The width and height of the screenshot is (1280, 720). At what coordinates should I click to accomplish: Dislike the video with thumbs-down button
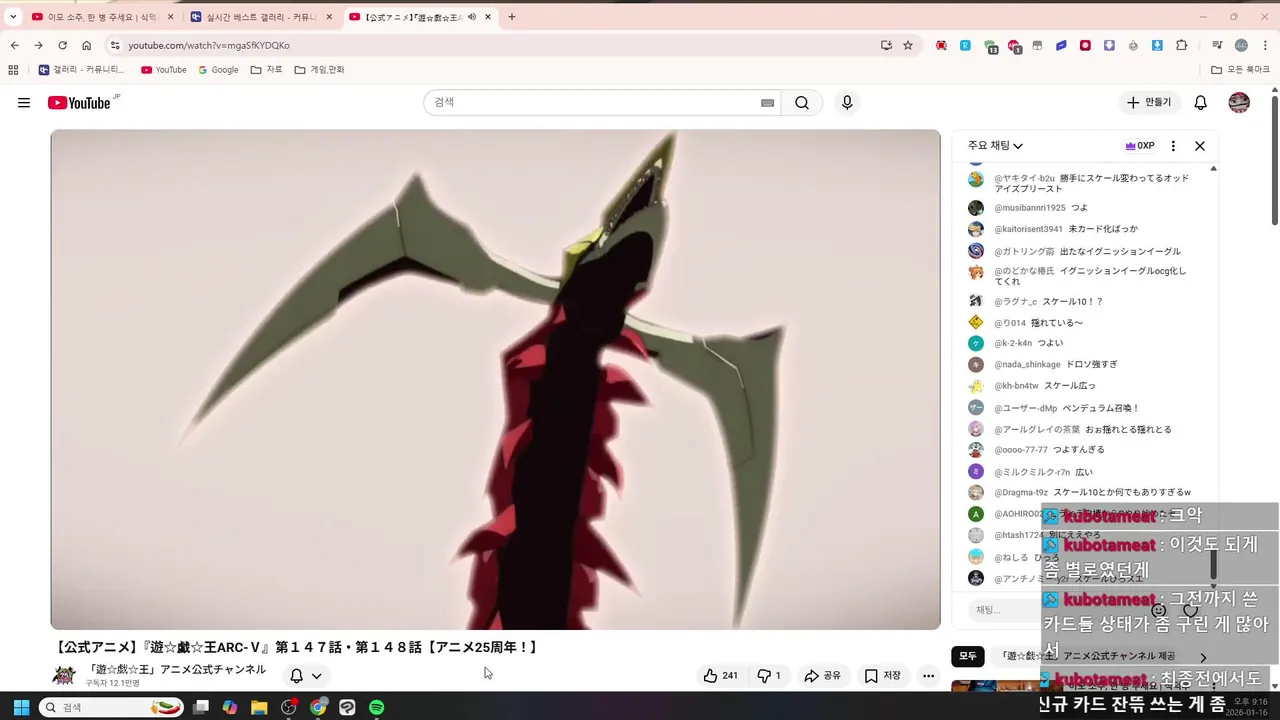tap(769, 676)
